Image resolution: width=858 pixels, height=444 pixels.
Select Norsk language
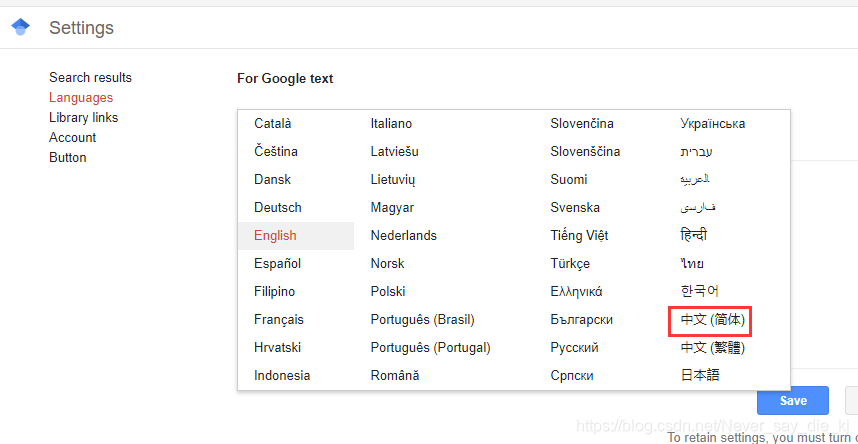click(x=387, y=264)
